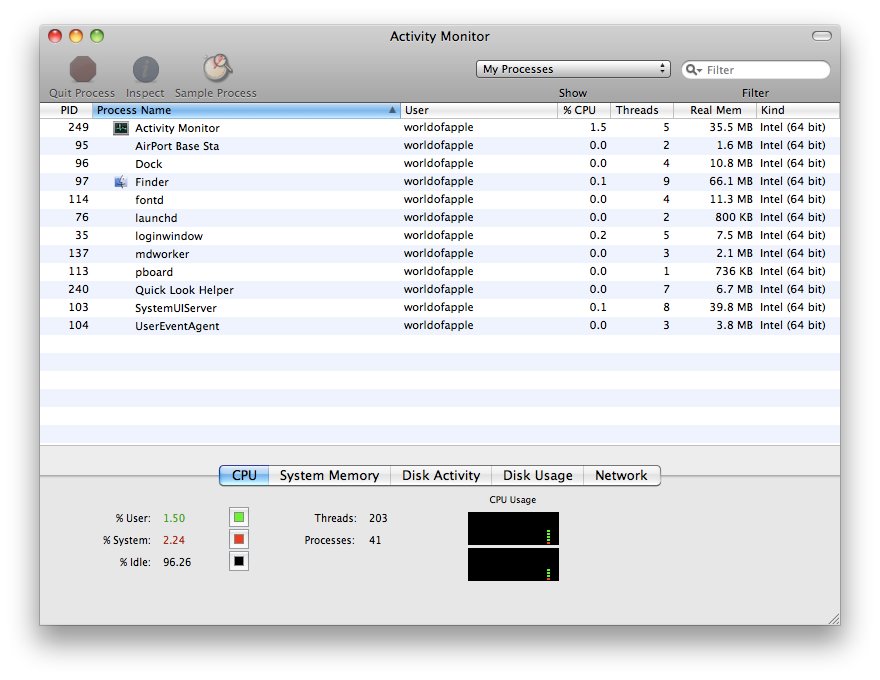Click the magnifying glass in Filter field
This screenshot has height=680, width=880.
[x=693, y=70]
